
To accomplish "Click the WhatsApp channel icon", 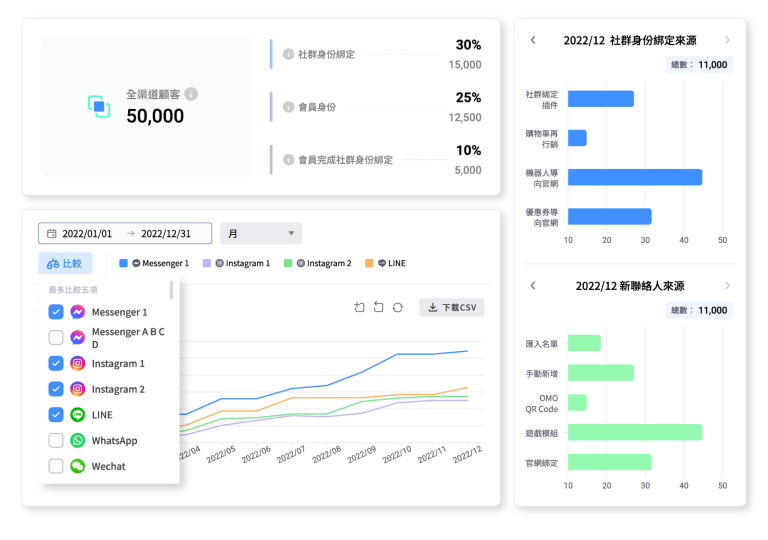I will [x=77, y=441].
